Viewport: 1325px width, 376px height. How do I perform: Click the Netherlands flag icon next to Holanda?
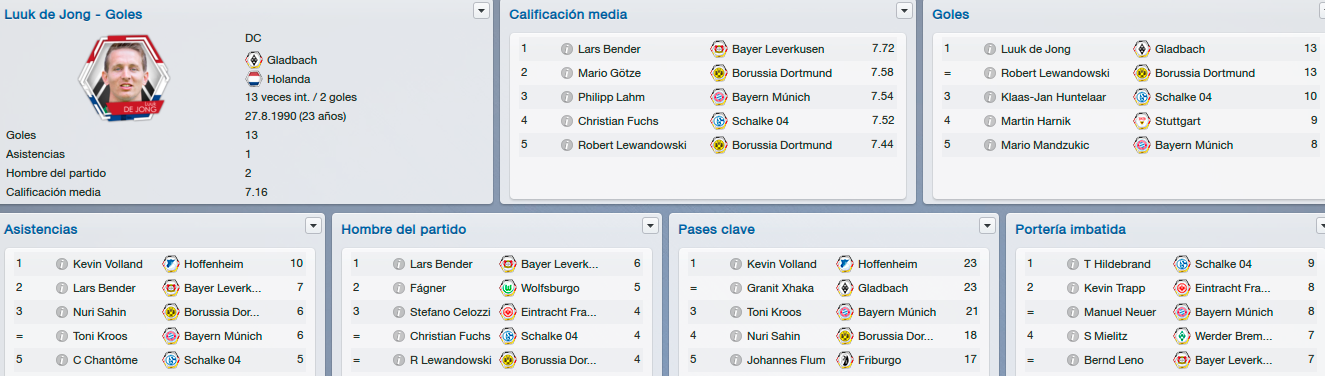[254, 79]
